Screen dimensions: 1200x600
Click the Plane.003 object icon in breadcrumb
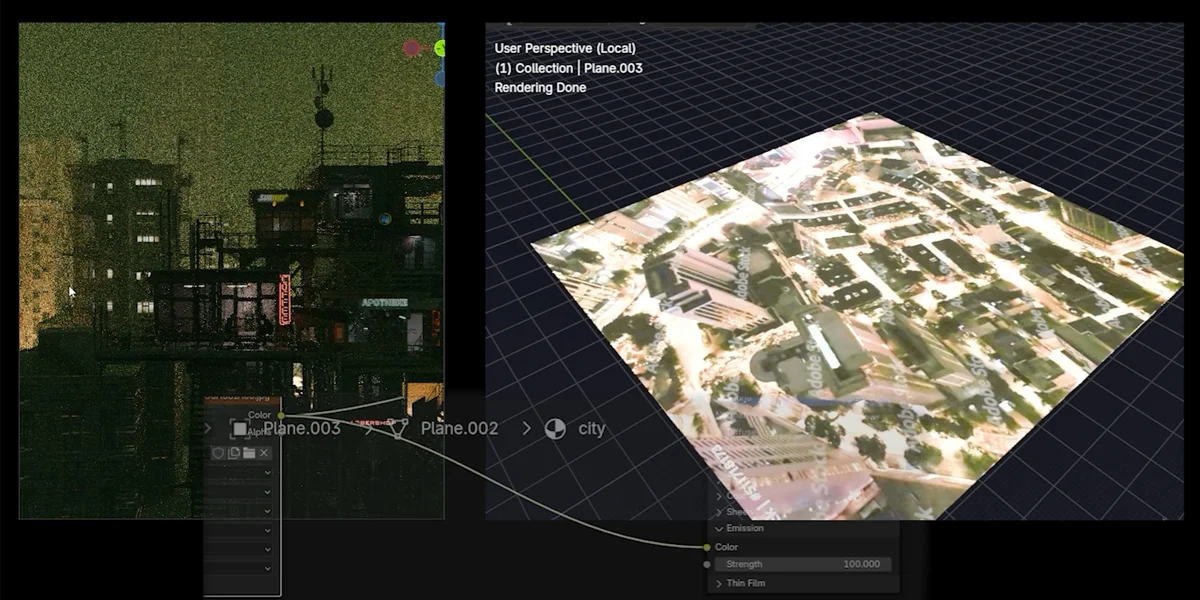coord(240,429)
